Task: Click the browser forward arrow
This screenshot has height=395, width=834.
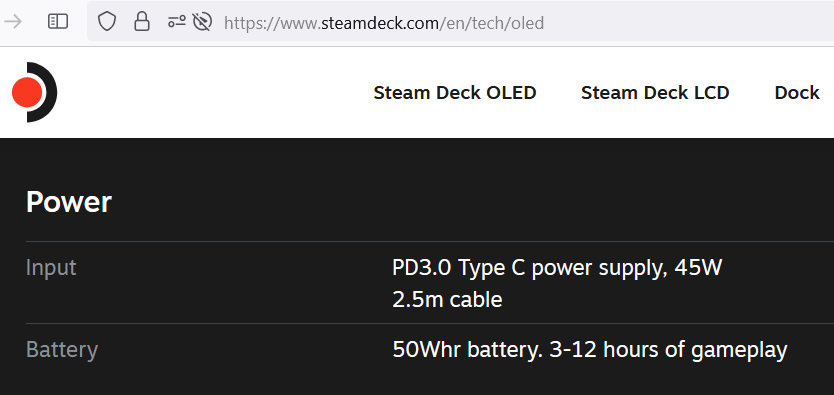Action: (x=13, y=22)
